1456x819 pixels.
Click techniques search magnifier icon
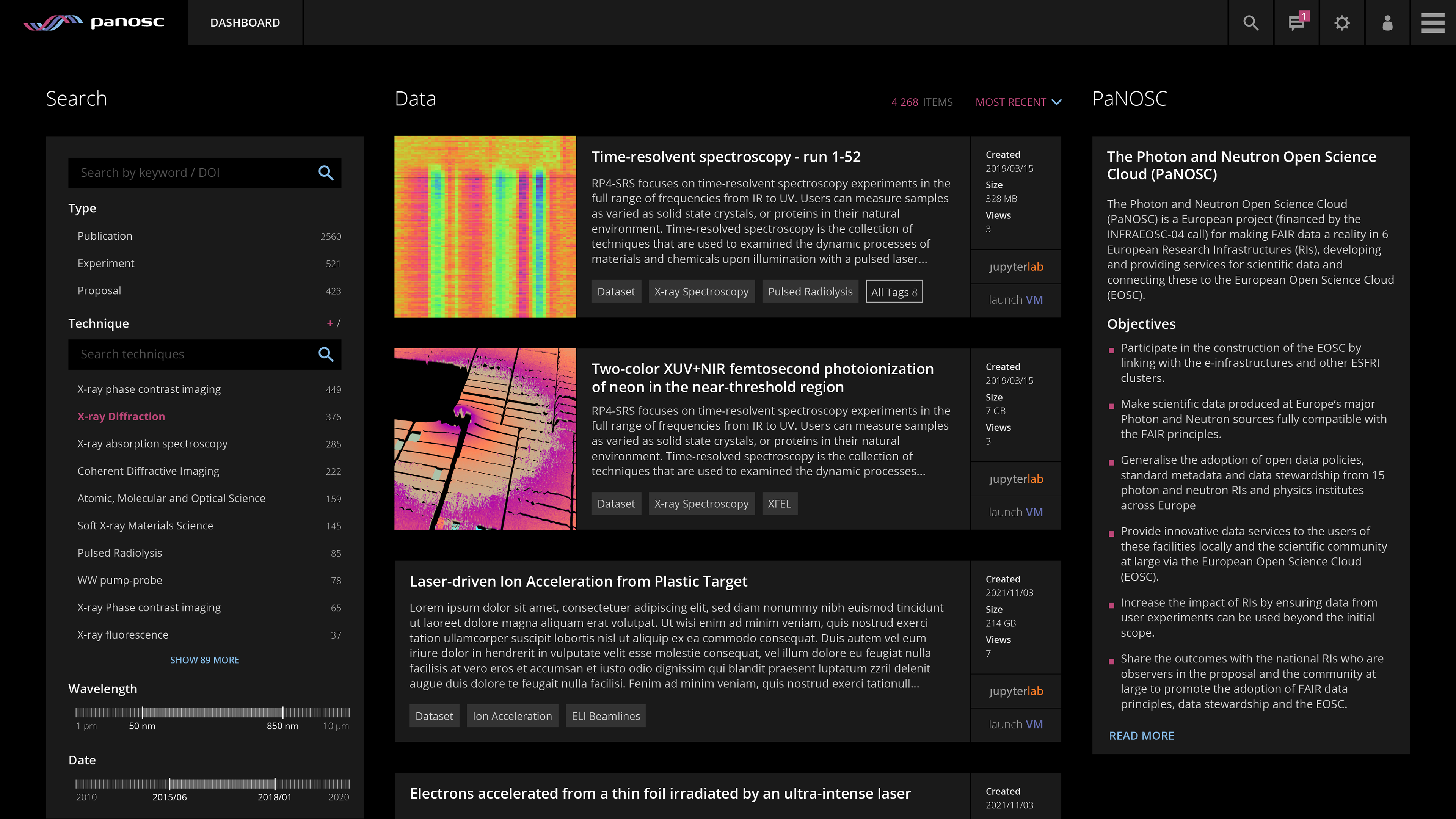pos(326,355)
